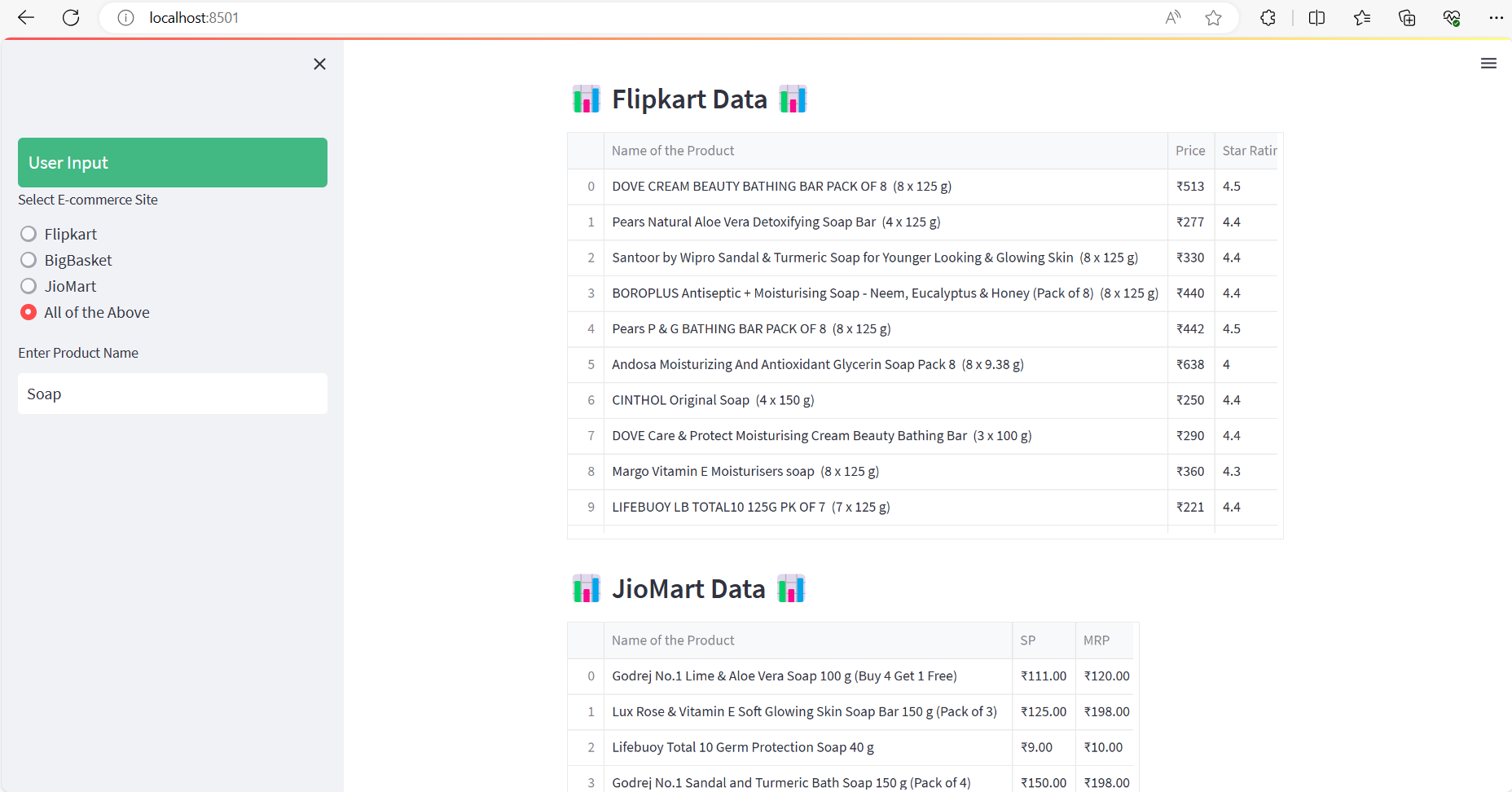Screen dimensions: 1512x792
Task: Click the browser address bar
Action: point(570,17)
